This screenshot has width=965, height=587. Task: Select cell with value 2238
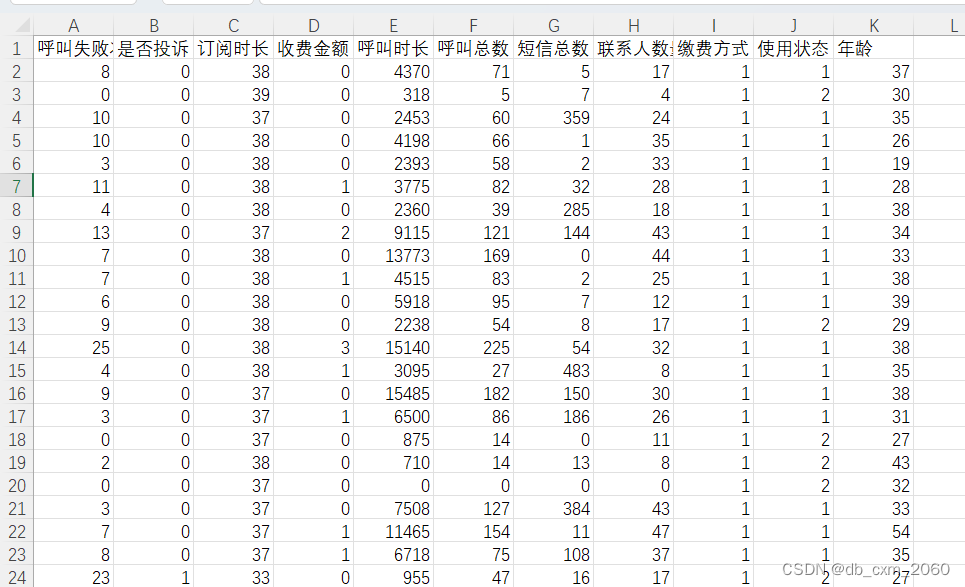393,324
